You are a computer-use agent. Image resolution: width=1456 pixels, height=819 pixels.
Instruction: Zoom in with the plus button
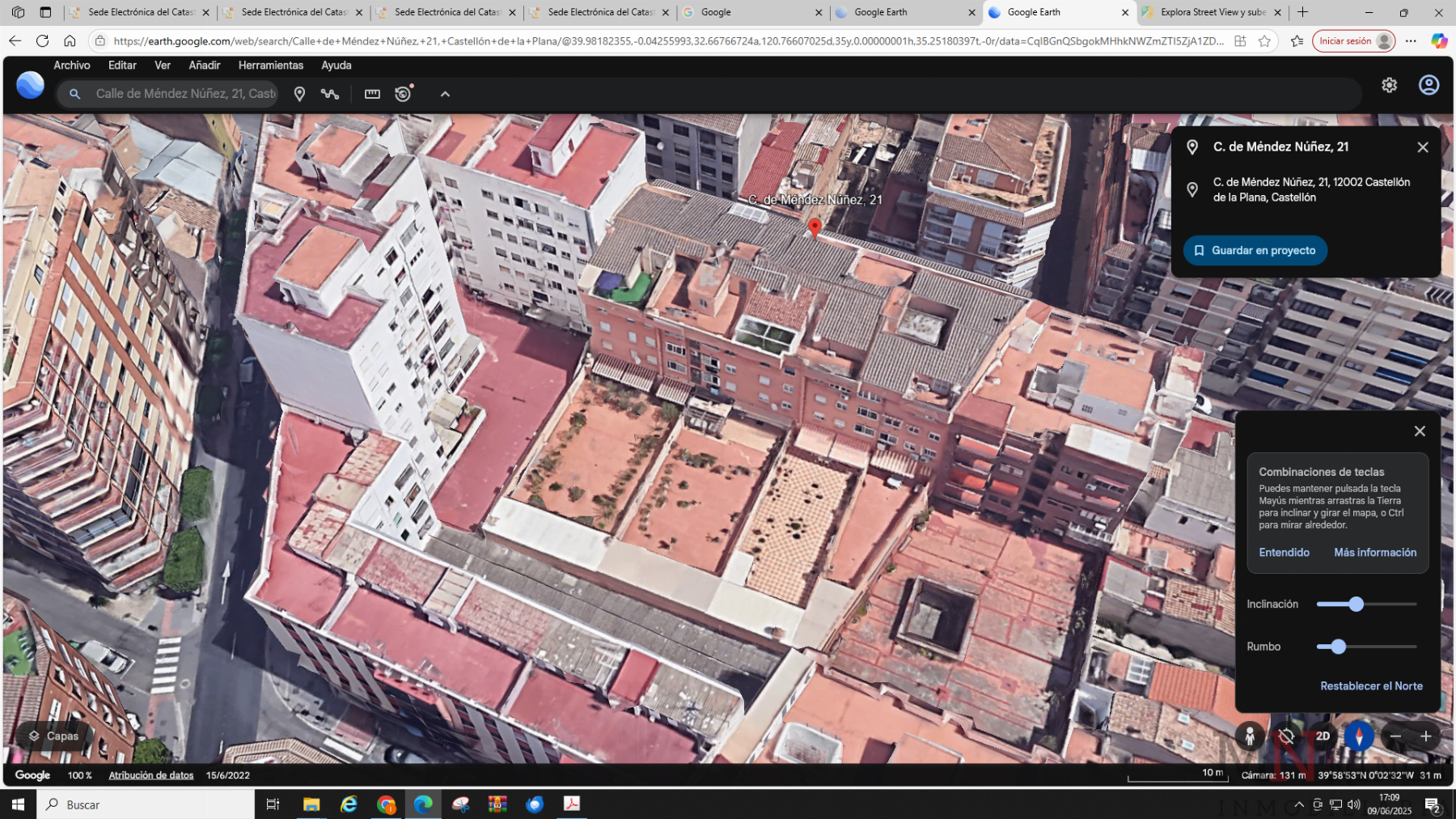1426,736
